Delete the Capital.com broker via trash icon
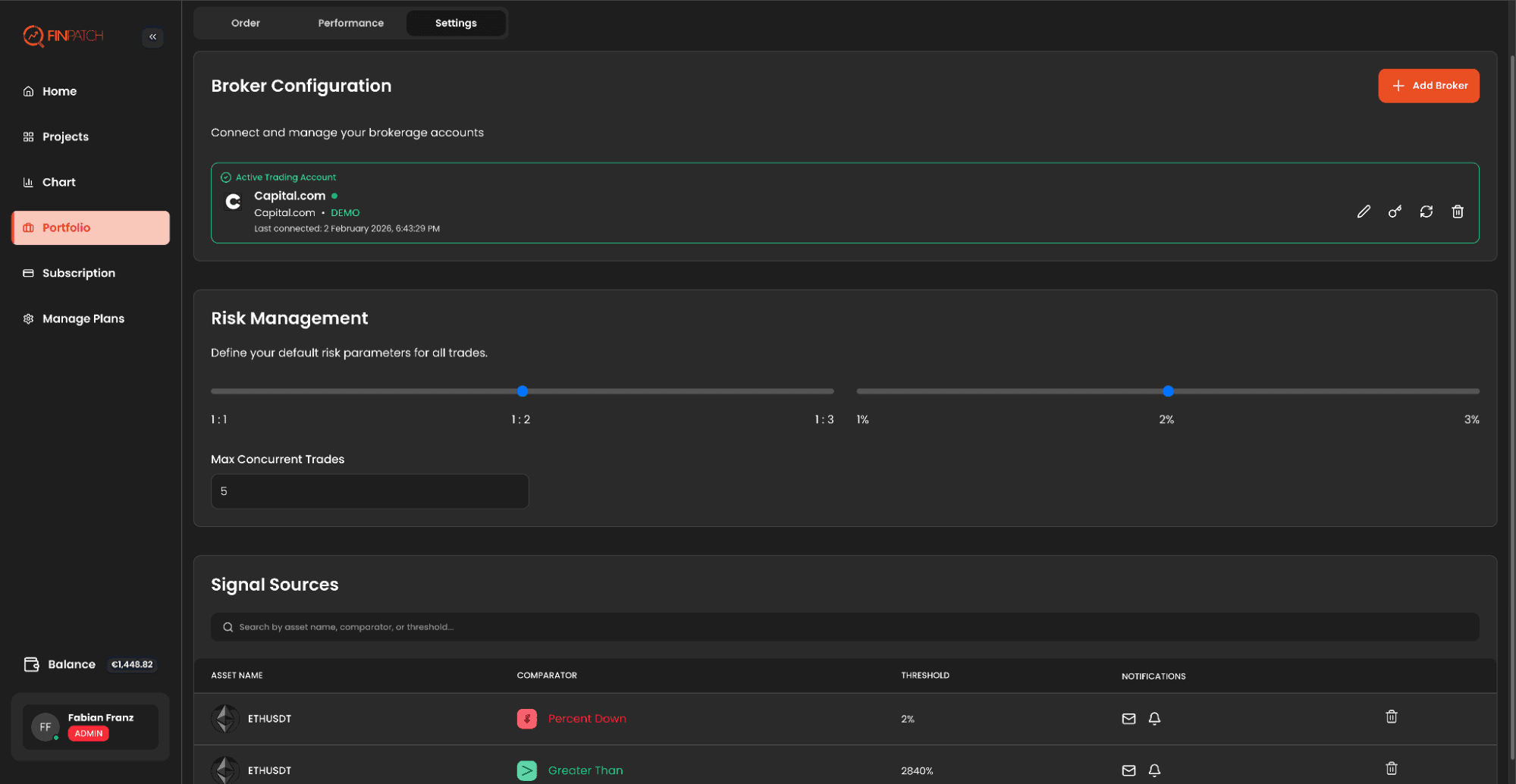This screenshot has width=1516, height=784. [x=1457, y=212]
